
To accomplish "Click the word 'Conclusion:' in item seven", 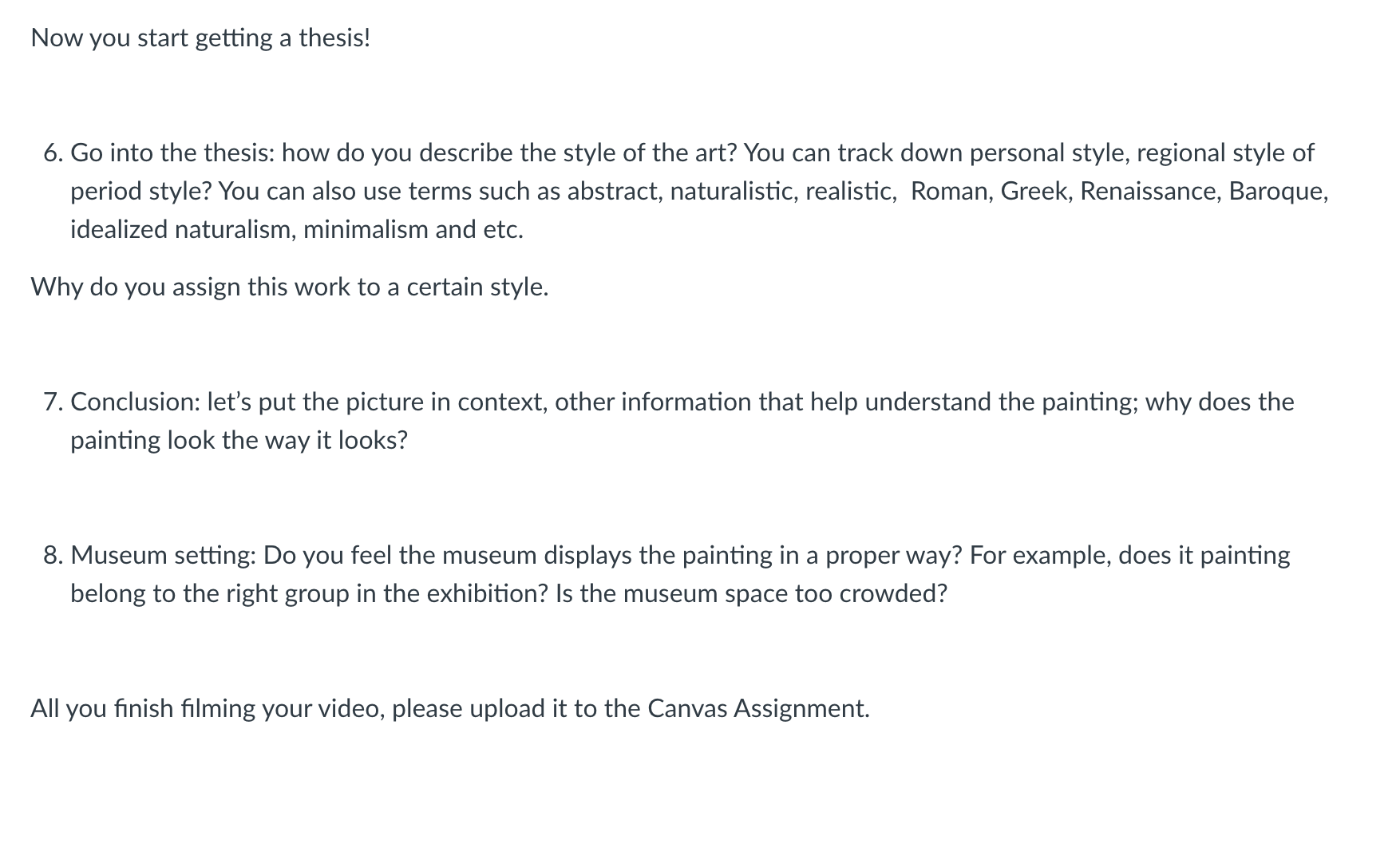I will click(136, 402).
